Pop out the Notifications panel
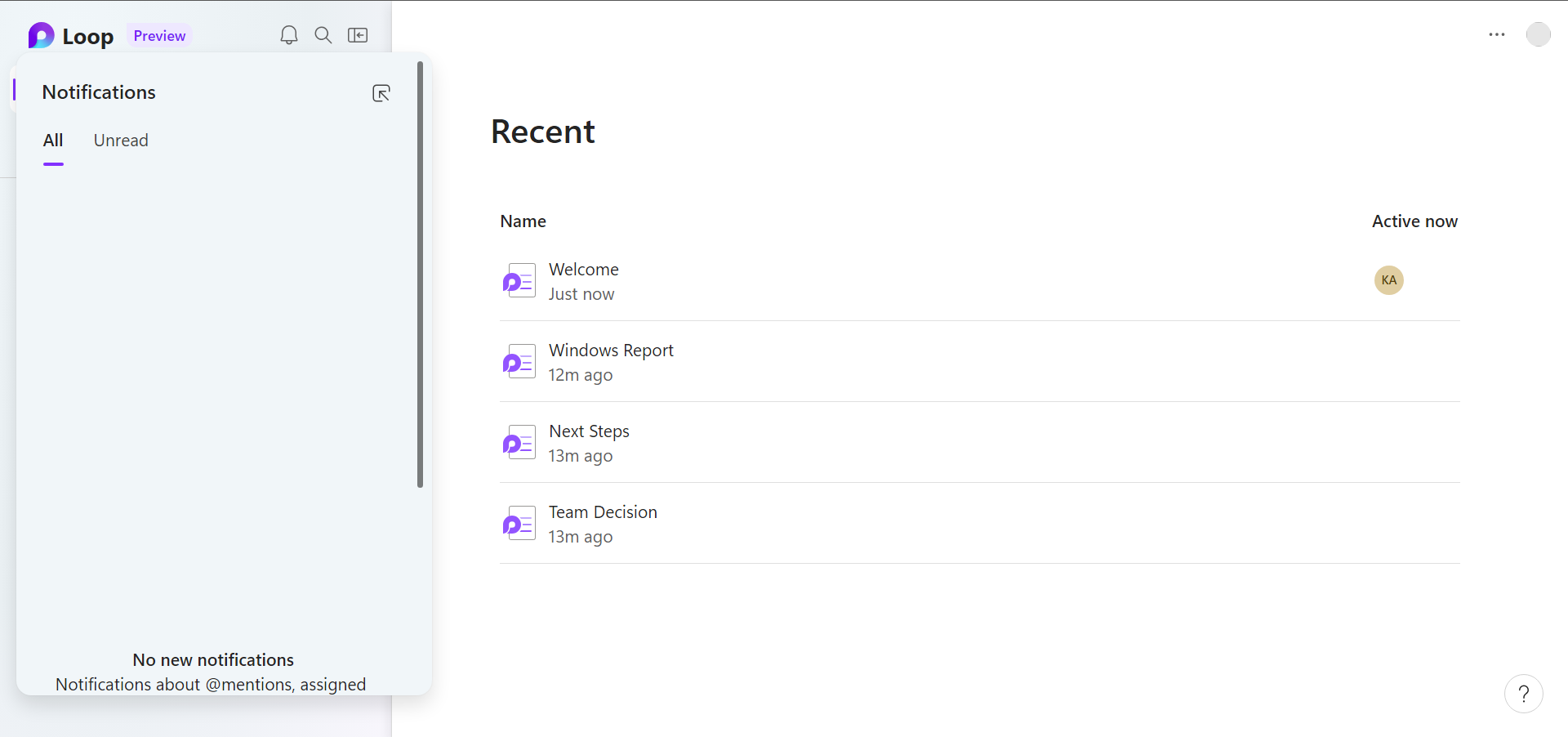 coord(381,93)
